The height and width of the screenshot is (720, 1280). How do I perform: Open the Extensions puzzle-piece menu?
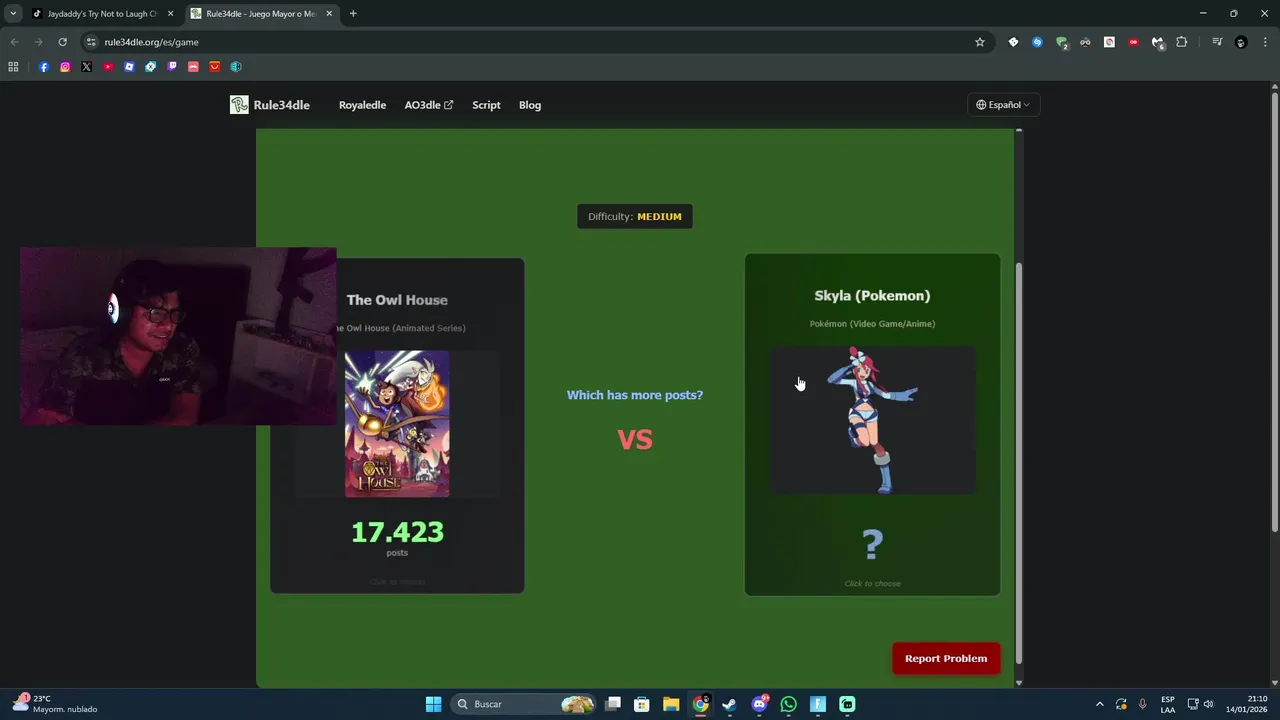pos(1182,42)
